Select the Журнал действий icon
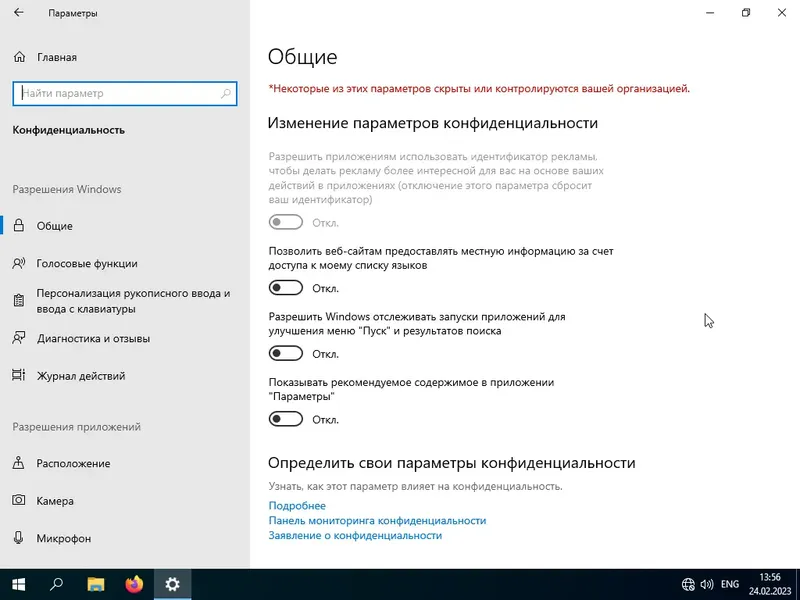This screenshot has width=800, height=600. coord(20,375)
